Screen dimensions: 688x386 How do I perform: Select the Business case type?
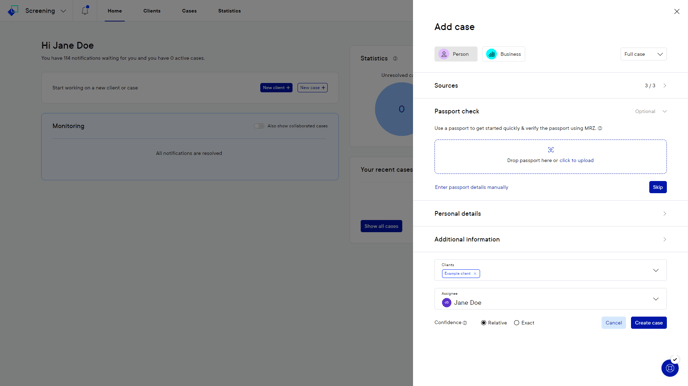click(x=504, y=54)
